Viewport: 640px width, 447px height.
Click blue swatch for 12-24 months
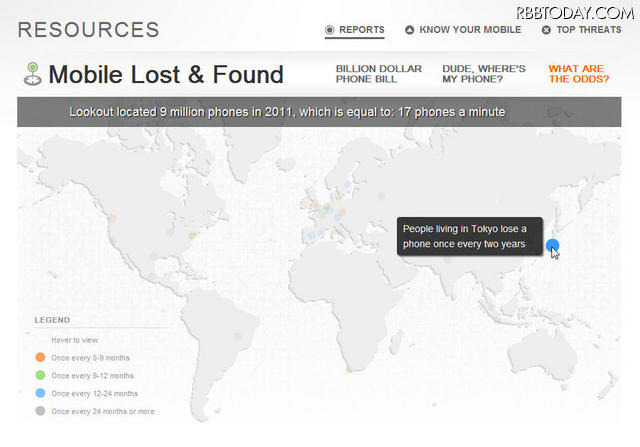tap(40, 393)
